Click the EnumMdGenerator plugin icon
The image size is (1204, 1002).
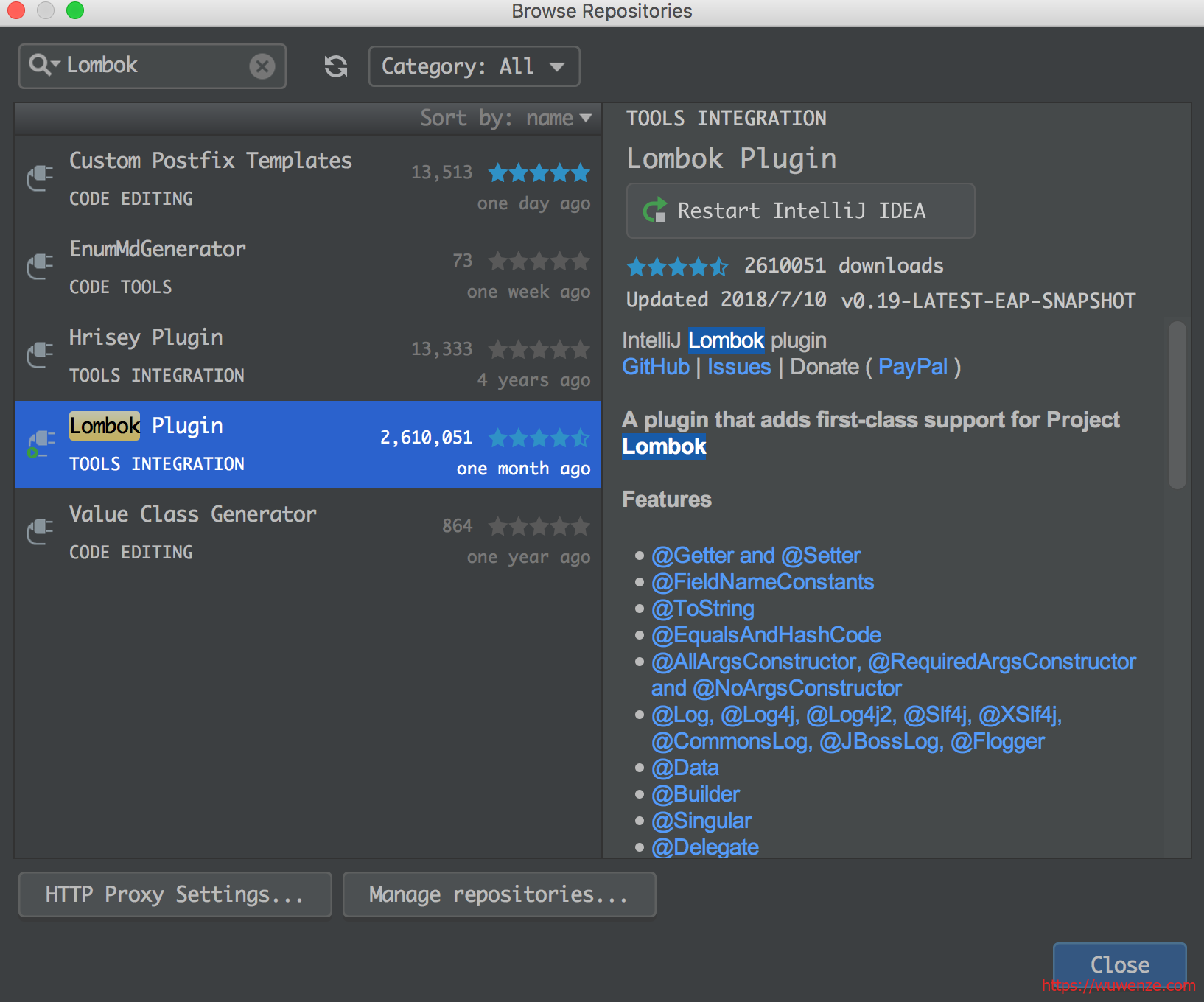click(41, 266)
